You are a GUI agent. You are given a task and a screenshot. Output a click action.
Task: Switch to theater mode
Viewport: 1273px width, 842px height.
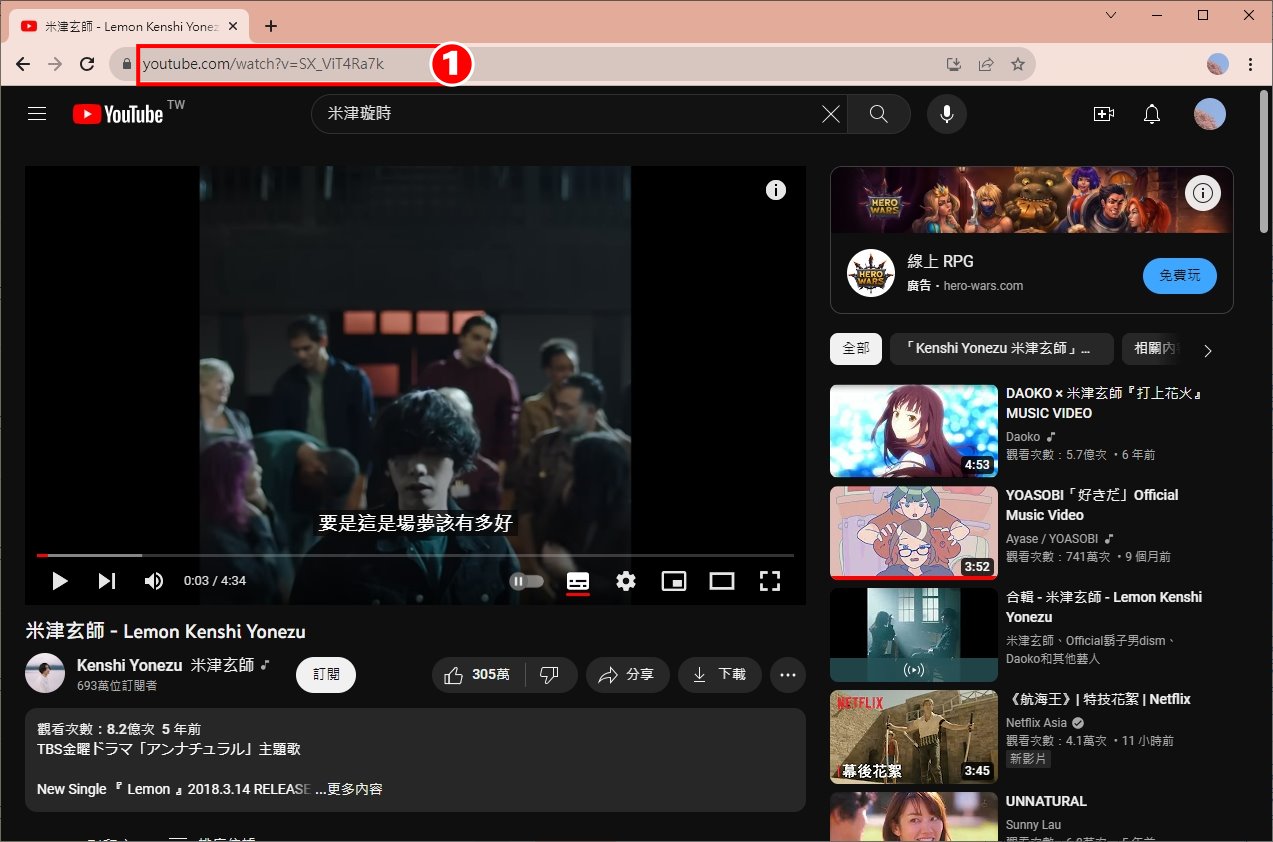pyautogui.click(x=722, y=581)
